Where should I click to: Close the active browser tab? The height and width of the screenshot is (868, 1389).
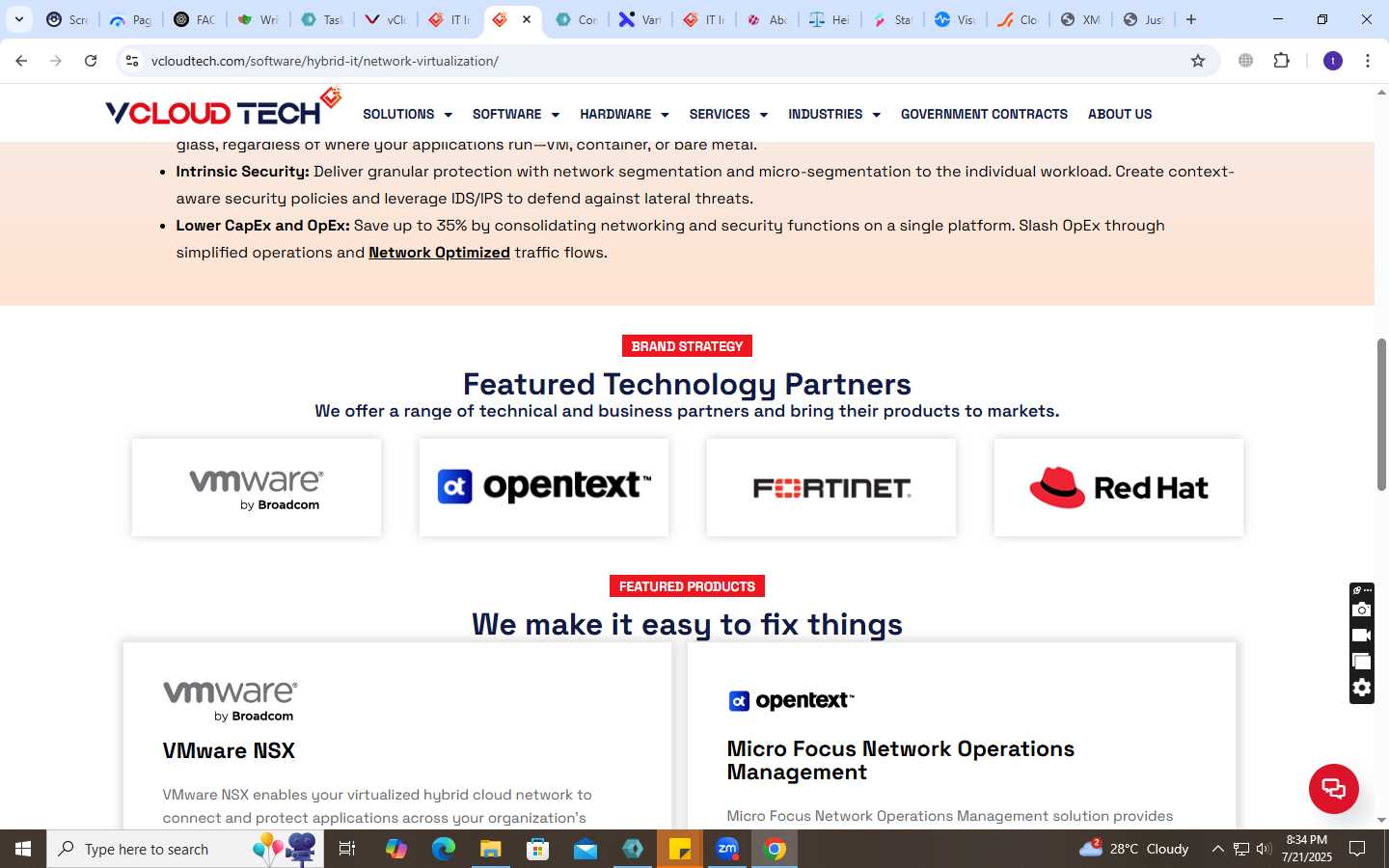[x=527, y=19]
